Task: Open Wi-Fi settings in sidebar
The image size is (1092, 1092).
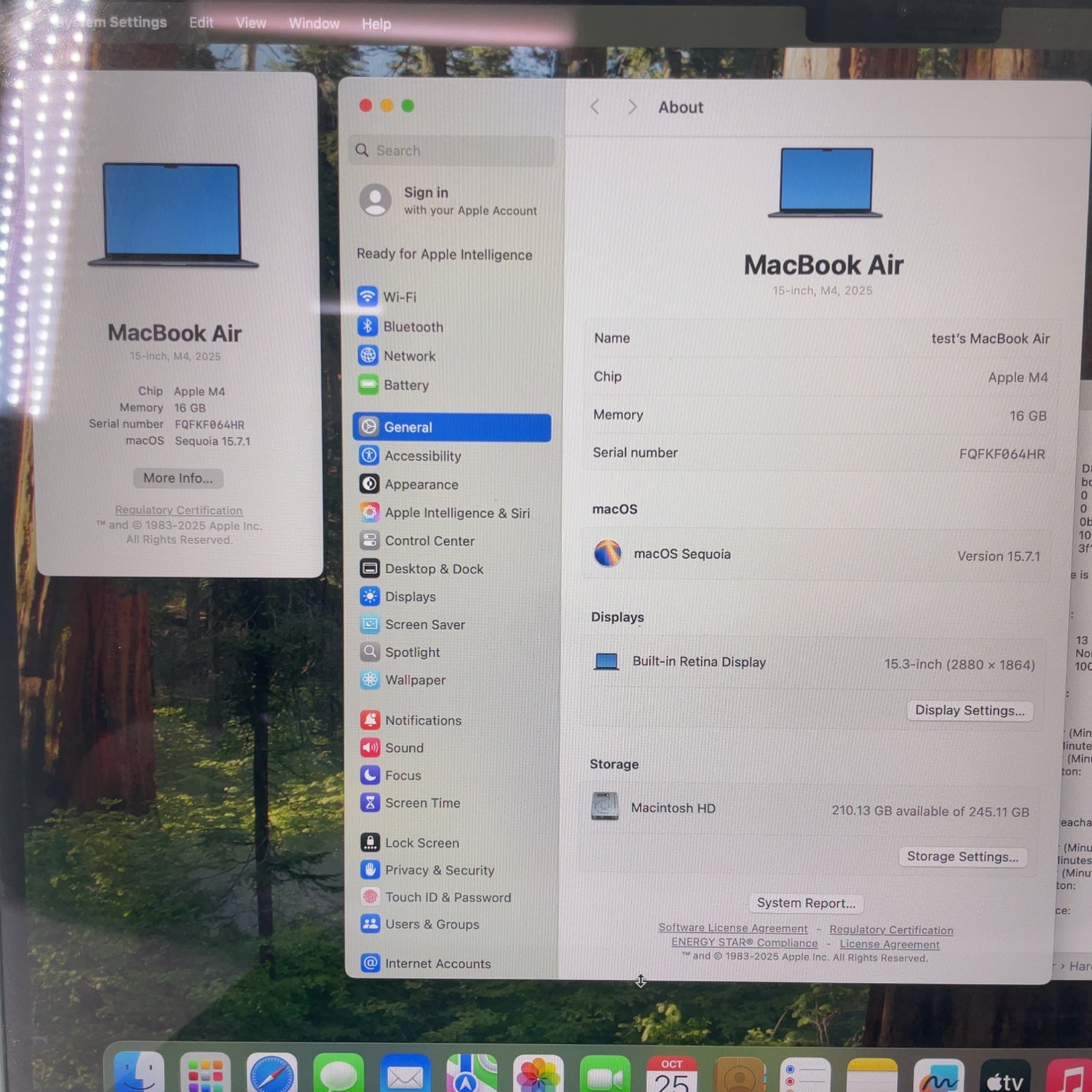Action: (x=399, y=297)
